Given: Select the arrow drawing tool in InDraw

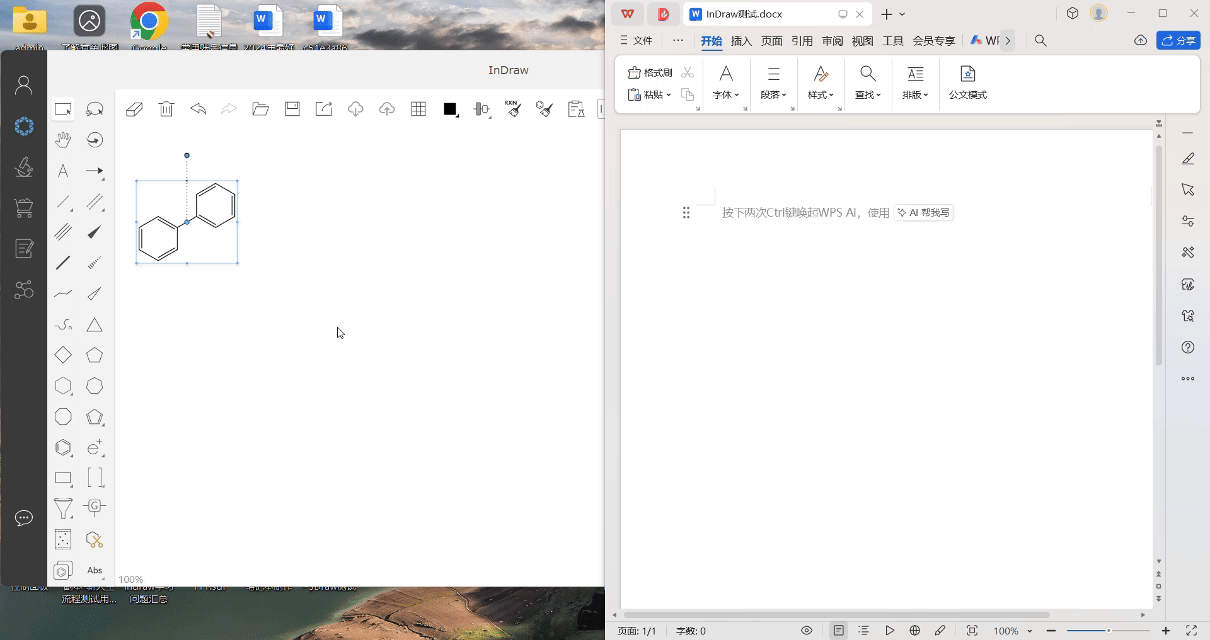Looking at the screenshot, I should tap(95, 171).
